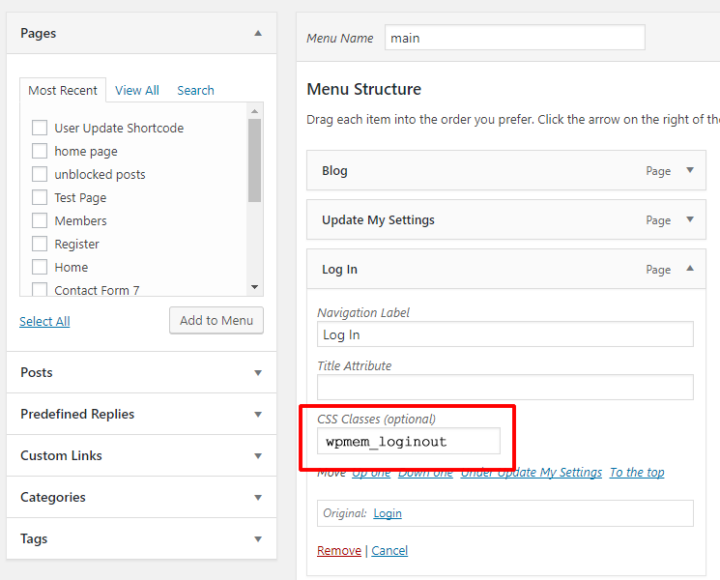This screenshot has width=720, height=580.
Task: Check the unblocked posts checkbox
Action: click(x=40, y=174)
